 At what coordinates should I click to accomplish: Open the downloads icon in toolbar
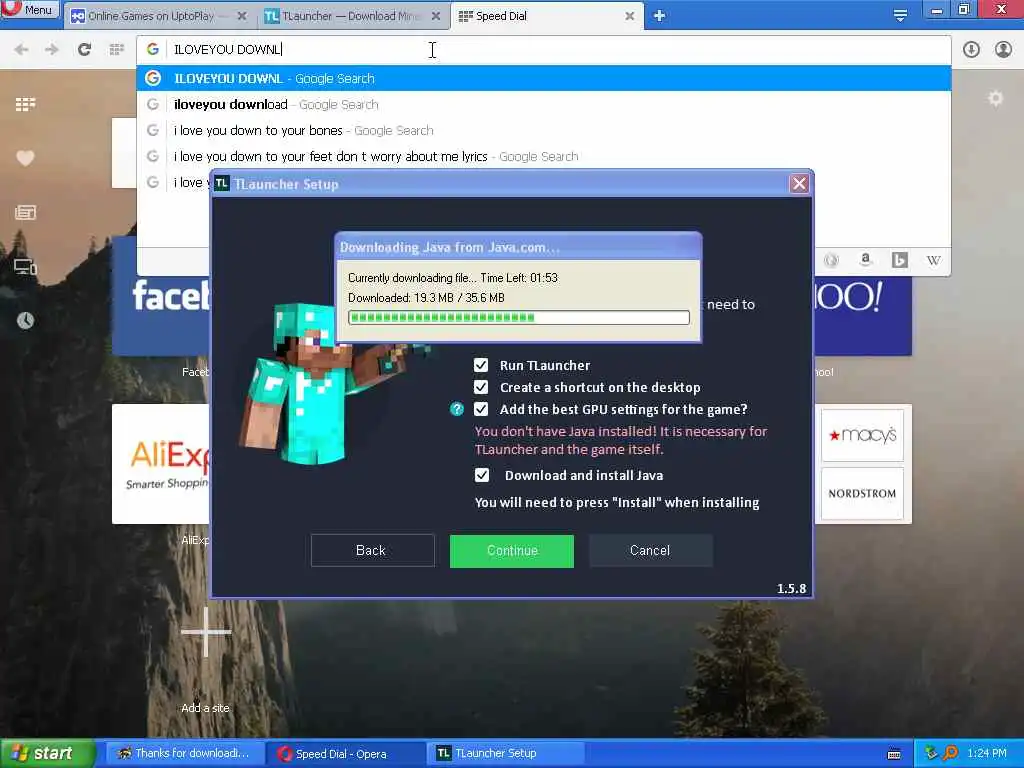(x=971, y=50)
